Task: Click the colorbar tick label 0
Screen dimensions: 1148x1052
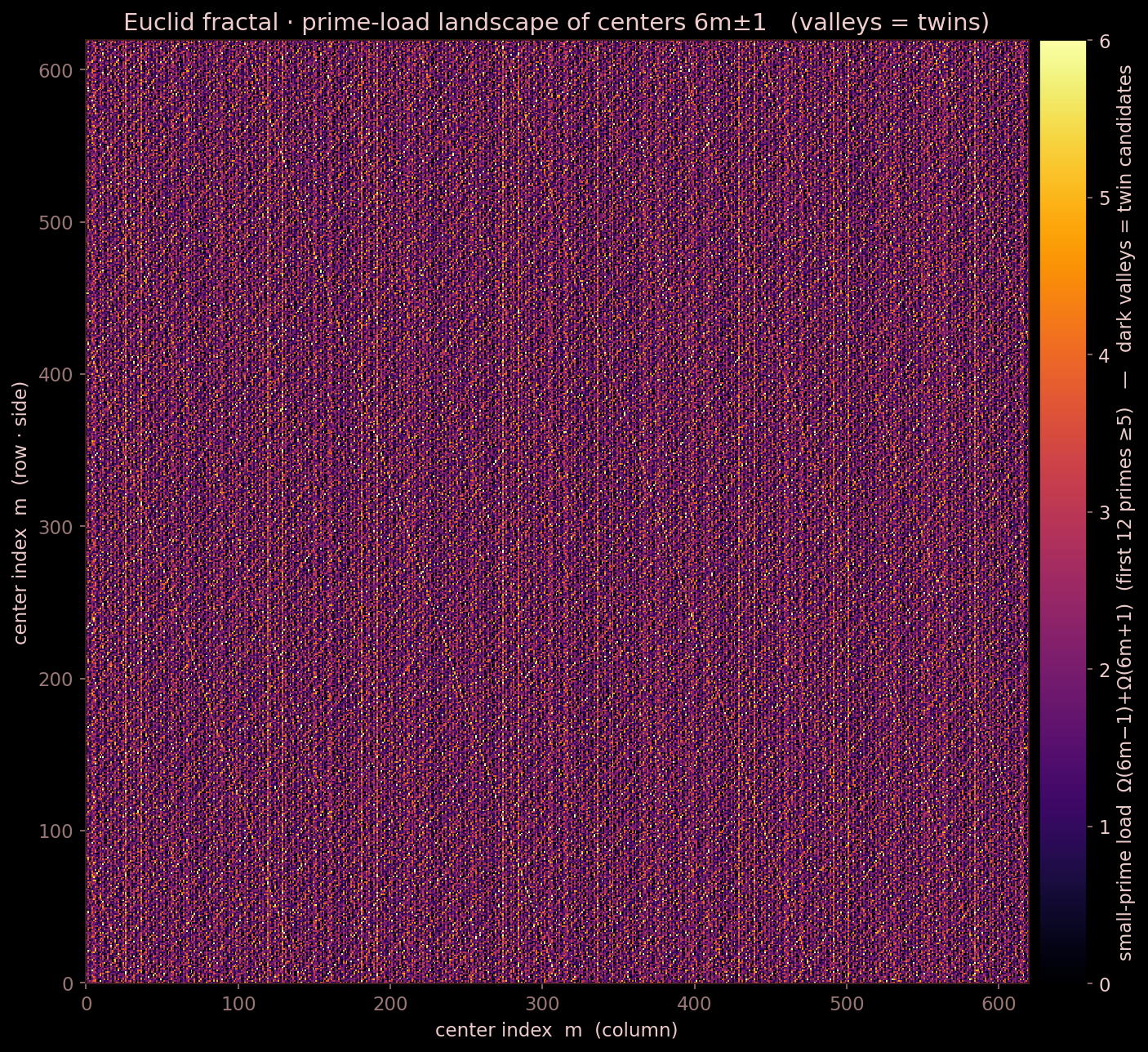Action: tap(1104, 983)
